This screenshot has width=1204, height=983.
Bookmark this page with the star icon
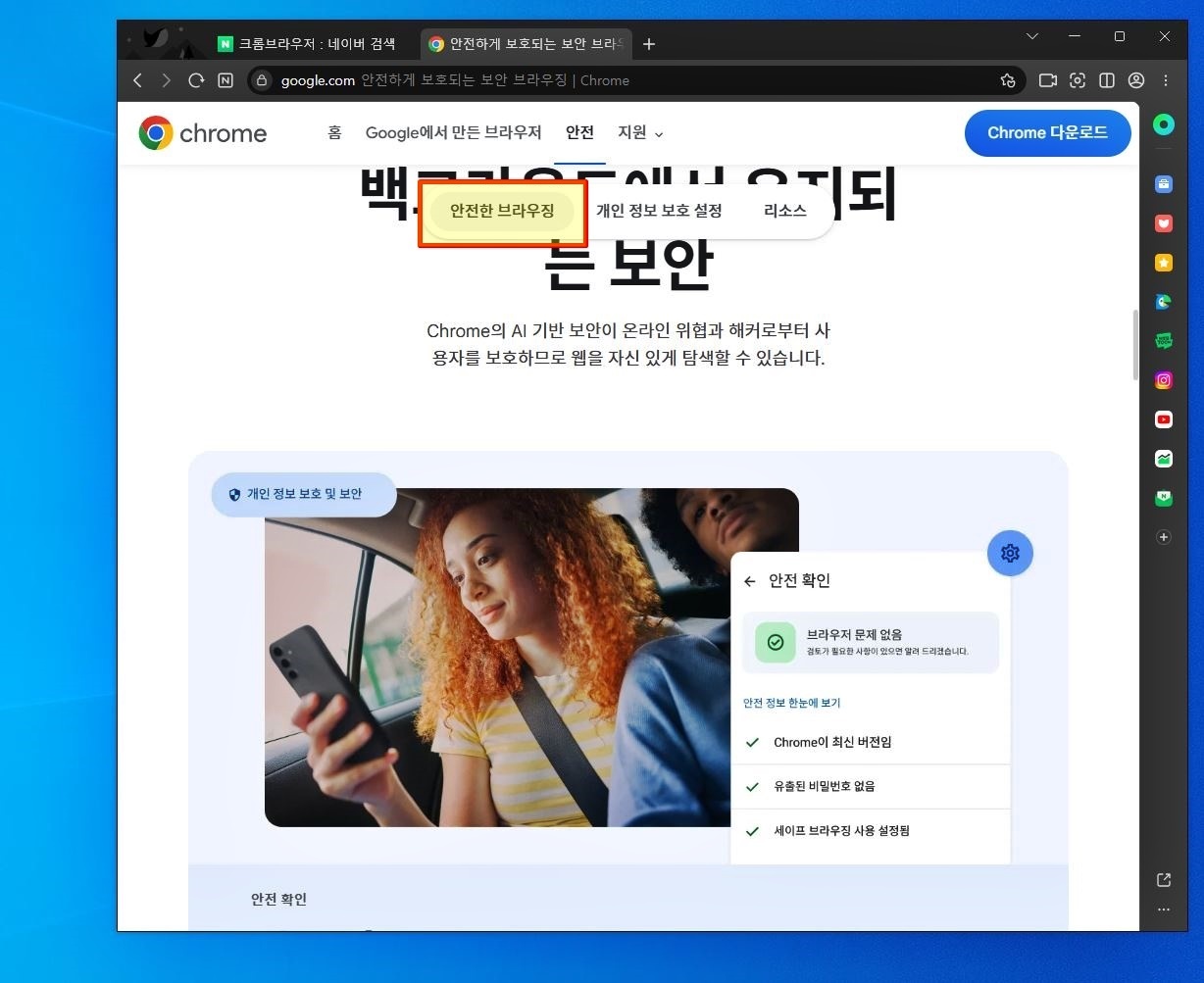pos(1007,80)
